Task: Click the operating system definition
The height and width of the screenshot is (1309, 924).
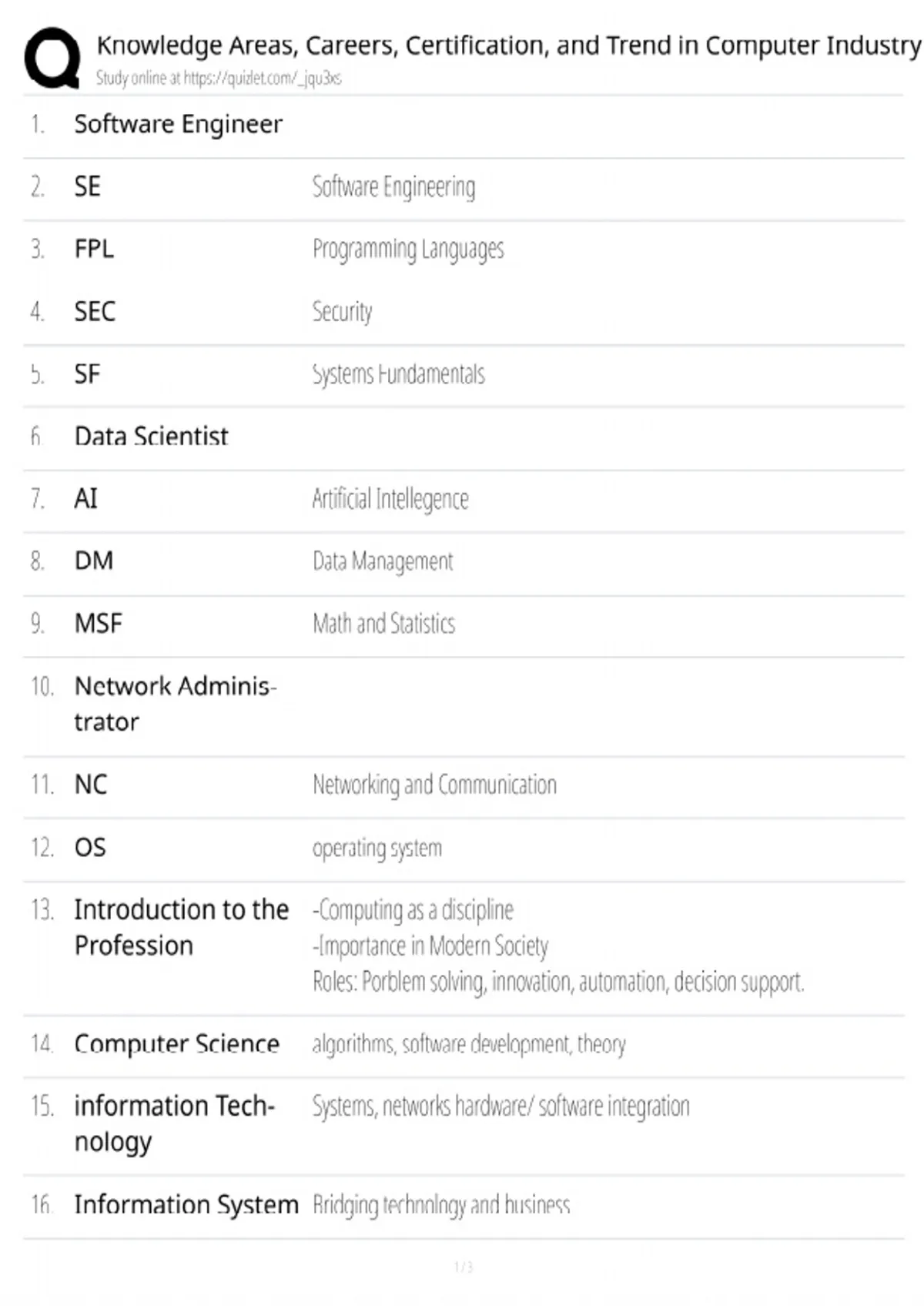Action: coord(377,848)
